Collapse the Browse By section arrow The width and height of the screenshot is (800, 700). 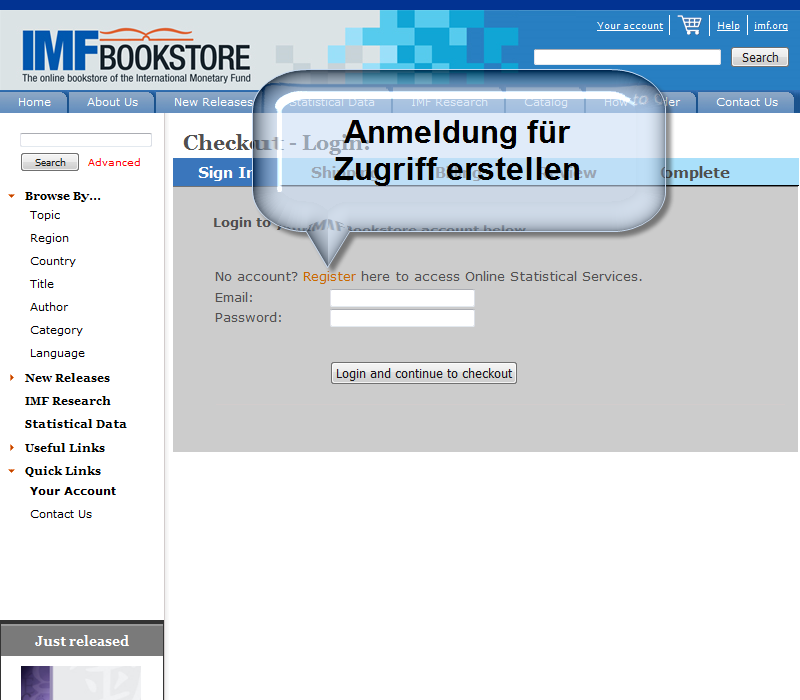pyautogui.click(x=11, y=196)
